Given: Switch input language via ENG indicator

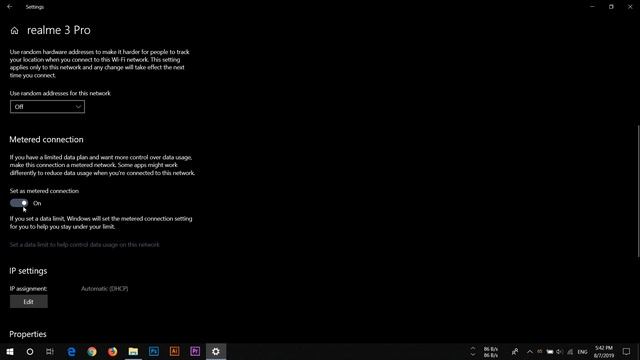Looking at the screenshot, I should 582,351.
